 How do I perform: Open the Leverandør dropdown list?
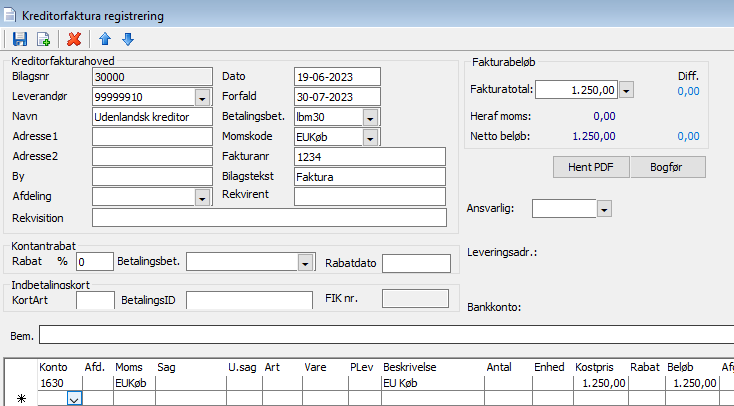[x=202, y=97]
